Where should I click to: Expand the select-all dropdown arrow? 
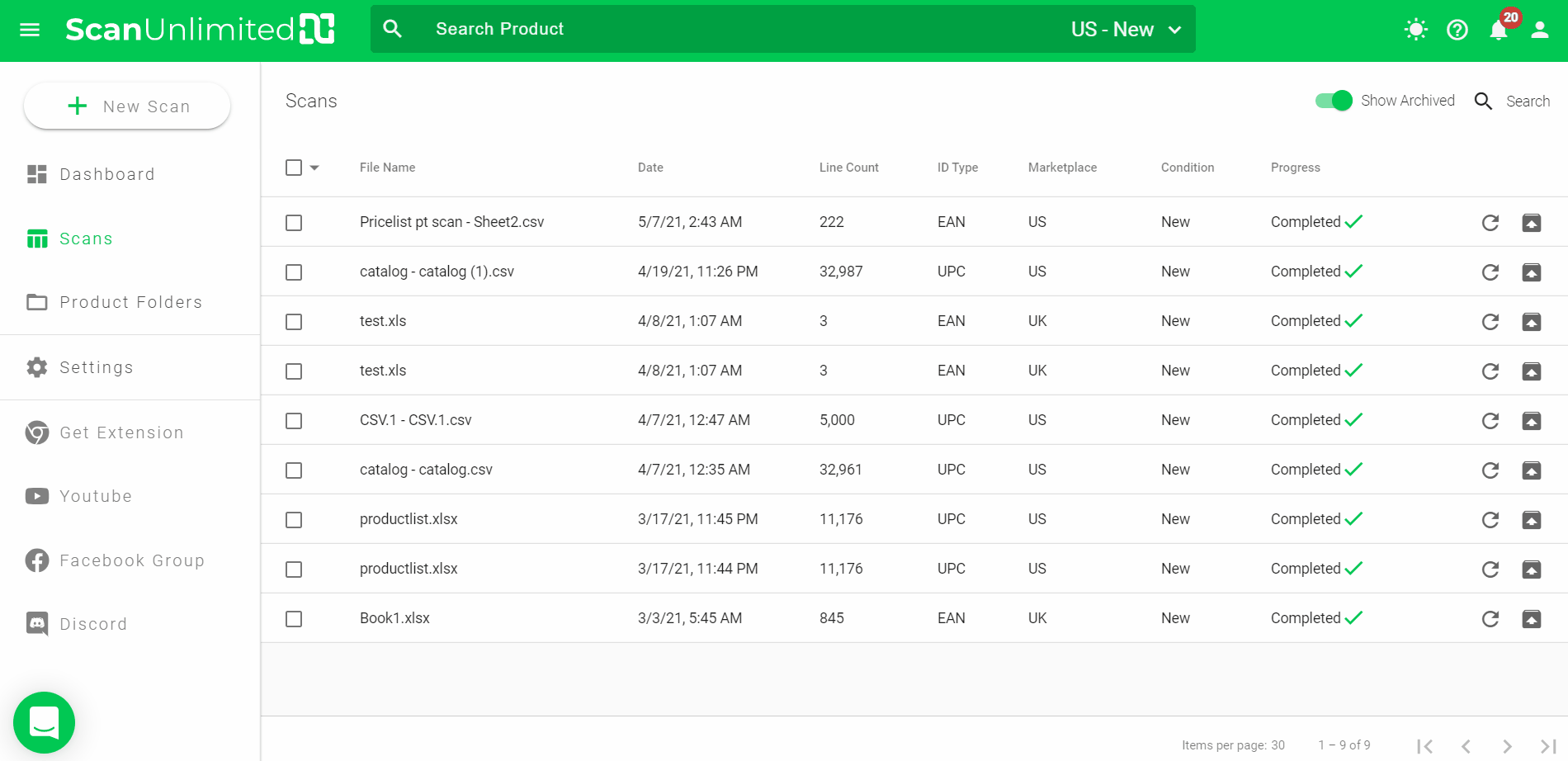click(x=314, y=168)
